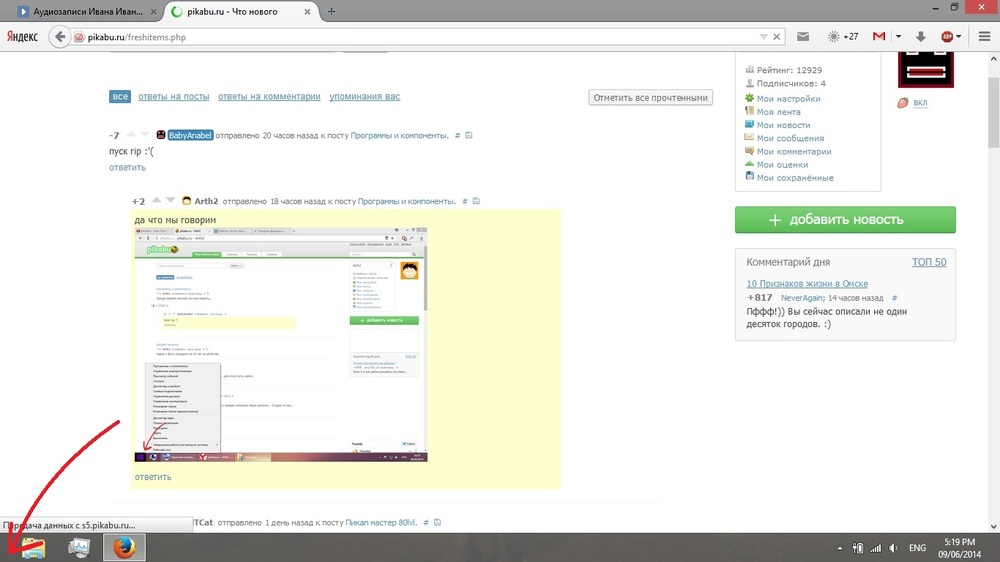The width and height of the screenshot is (1000, 562).
Task: Launch Firefox from the taskbar
Action: click(124, 547)
